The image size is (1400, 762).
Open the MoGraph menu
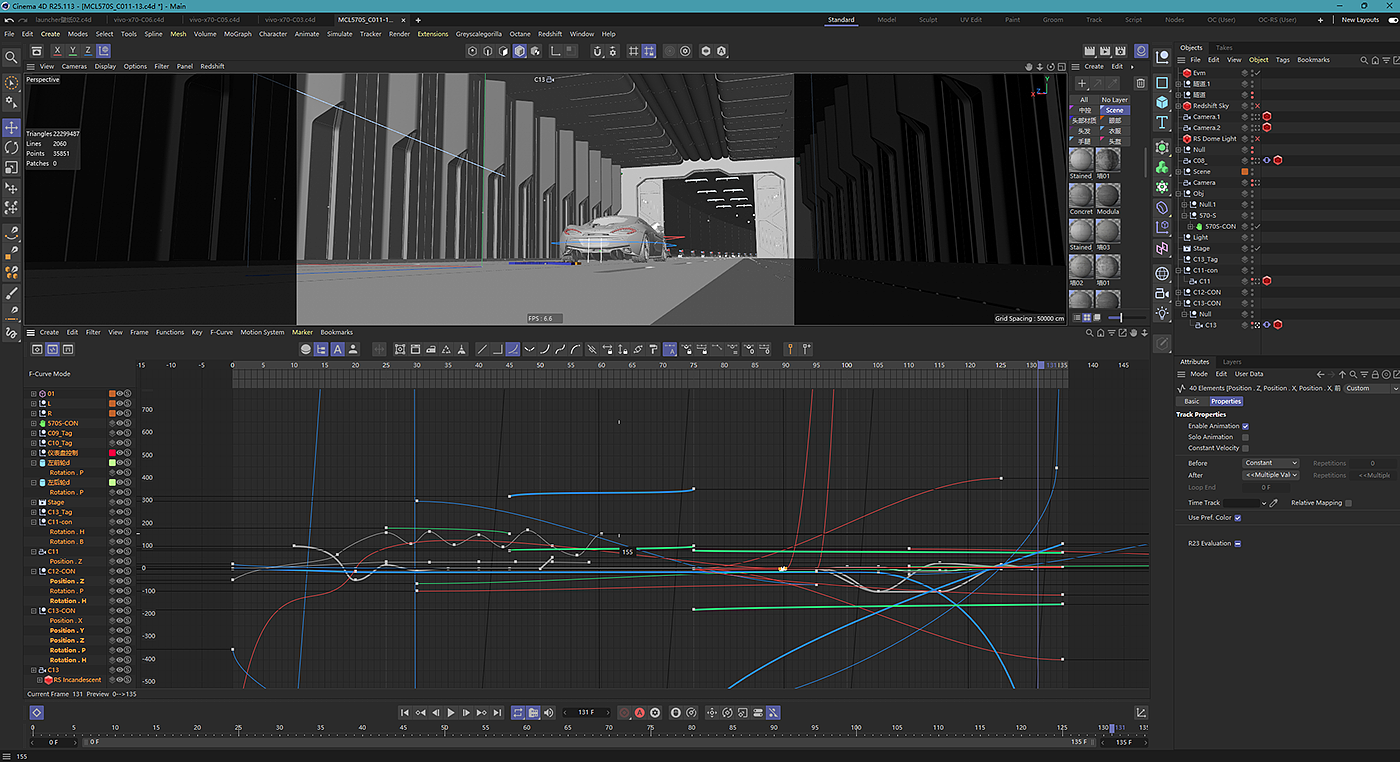pos(238,34)
